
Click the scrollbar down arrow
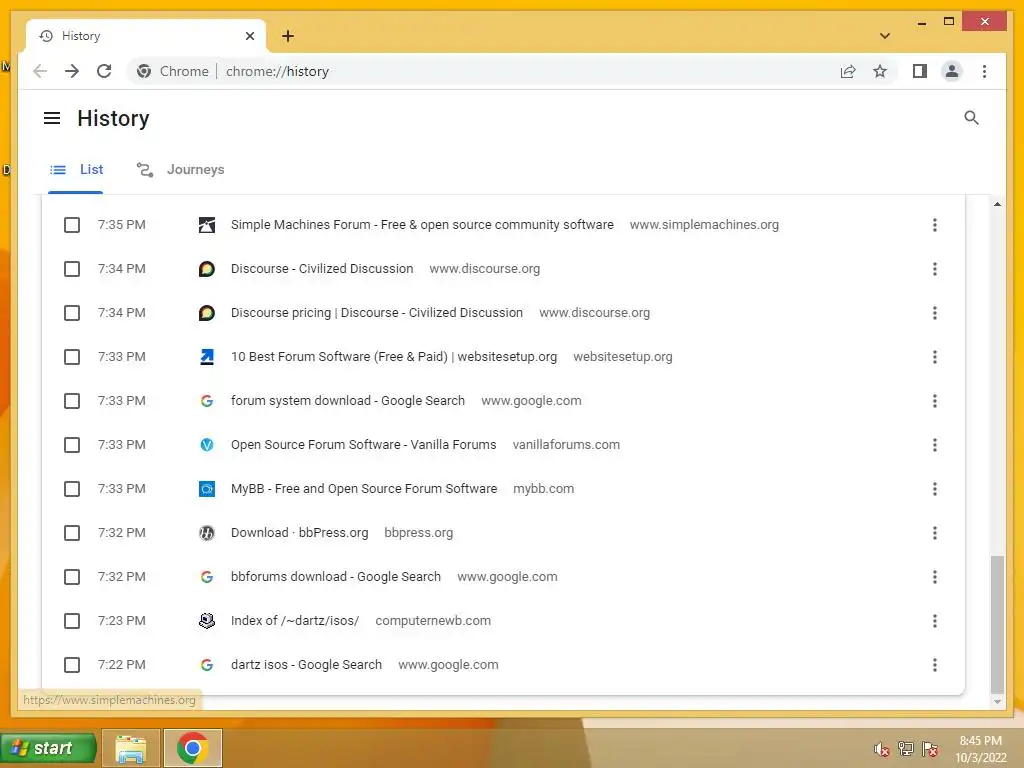click(997, 701)
